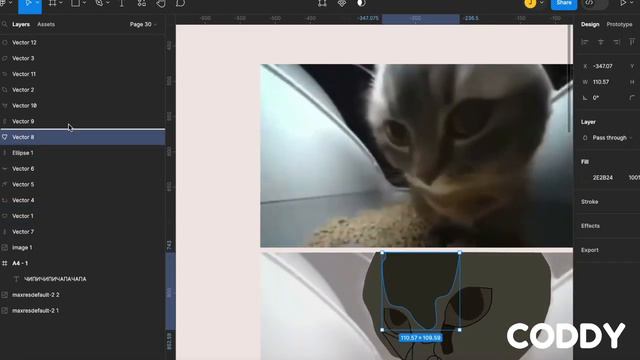Open the Stroke section
640x360 pixels.
[x=590, y=202]
